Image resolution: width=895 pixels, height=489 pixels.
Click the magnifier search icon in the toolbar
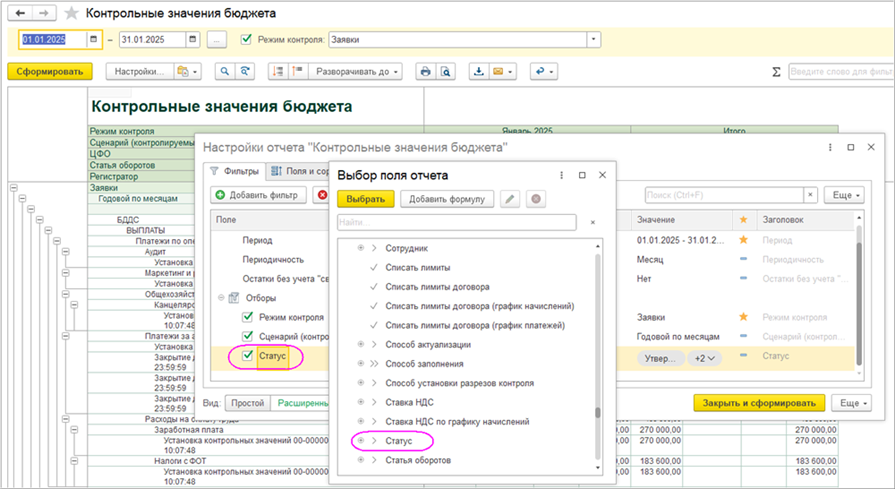click(x=224, y=72)
